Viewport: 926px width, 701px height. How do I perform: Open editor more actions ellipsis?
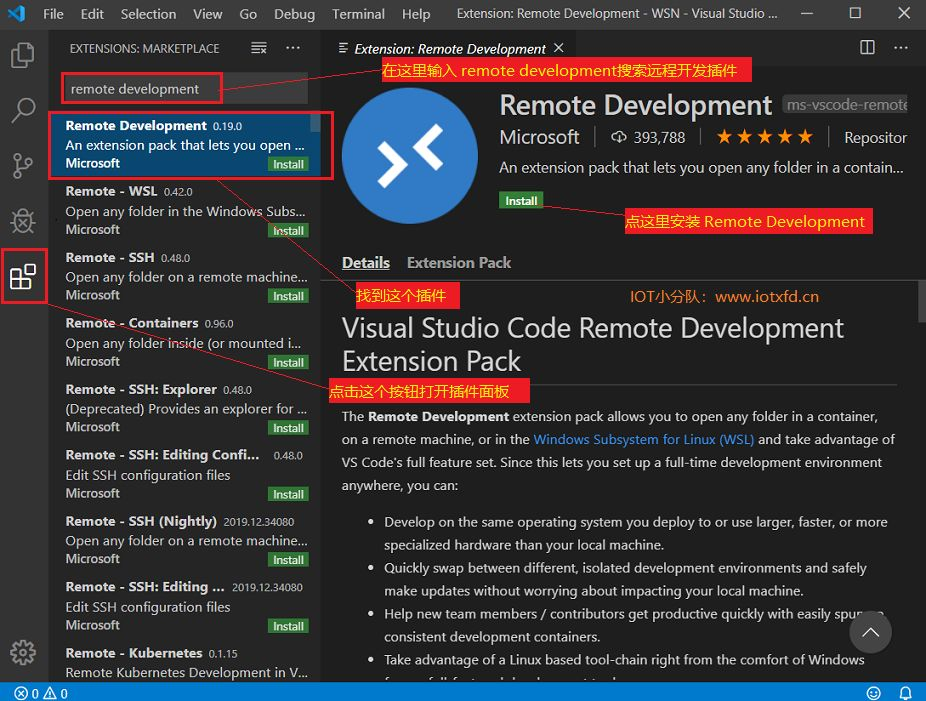point(901,47)
